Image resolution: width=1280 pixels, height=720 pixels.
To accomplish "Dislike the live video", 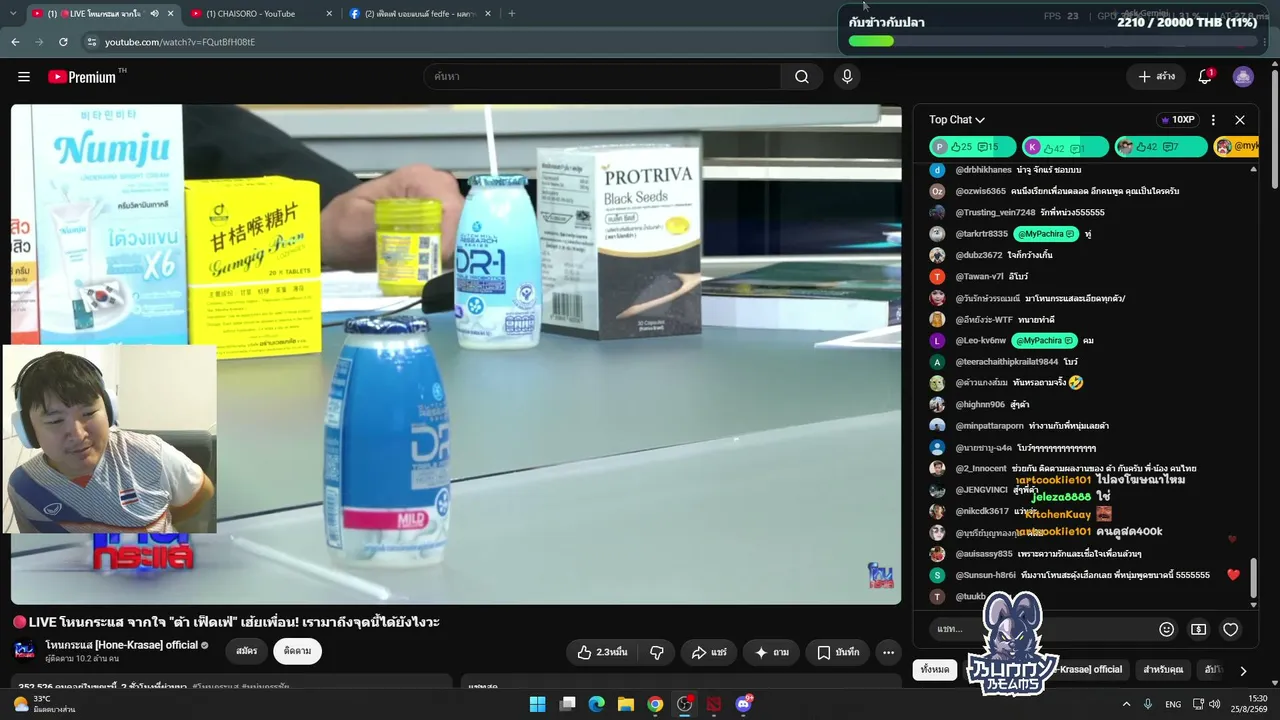I will 657,652.
